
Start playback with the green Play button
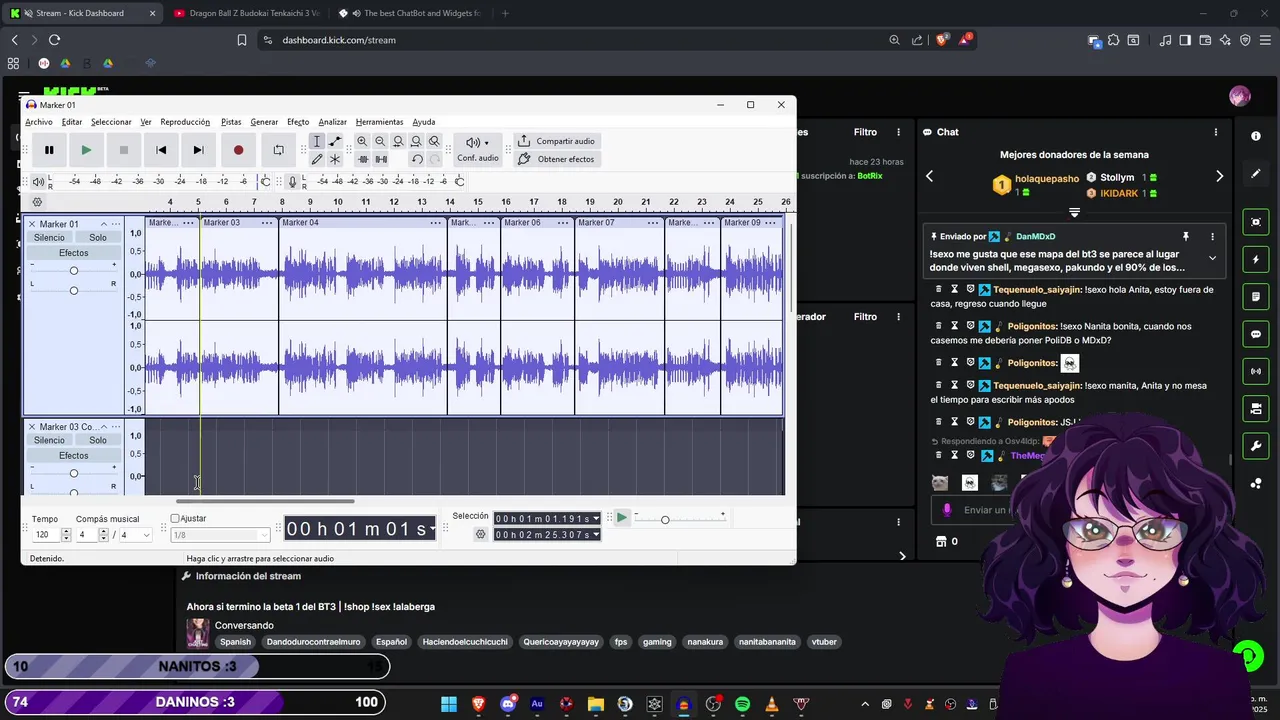point(86,150)
